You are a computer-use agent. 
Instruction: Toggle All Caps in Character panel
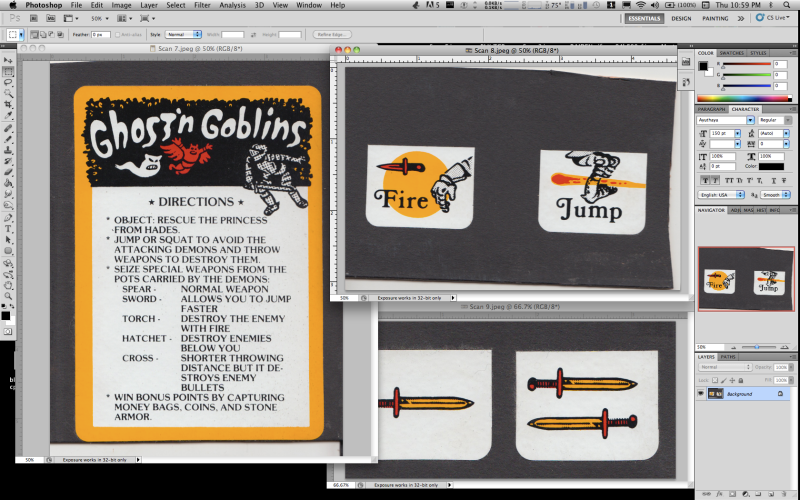tap(729, 180)
